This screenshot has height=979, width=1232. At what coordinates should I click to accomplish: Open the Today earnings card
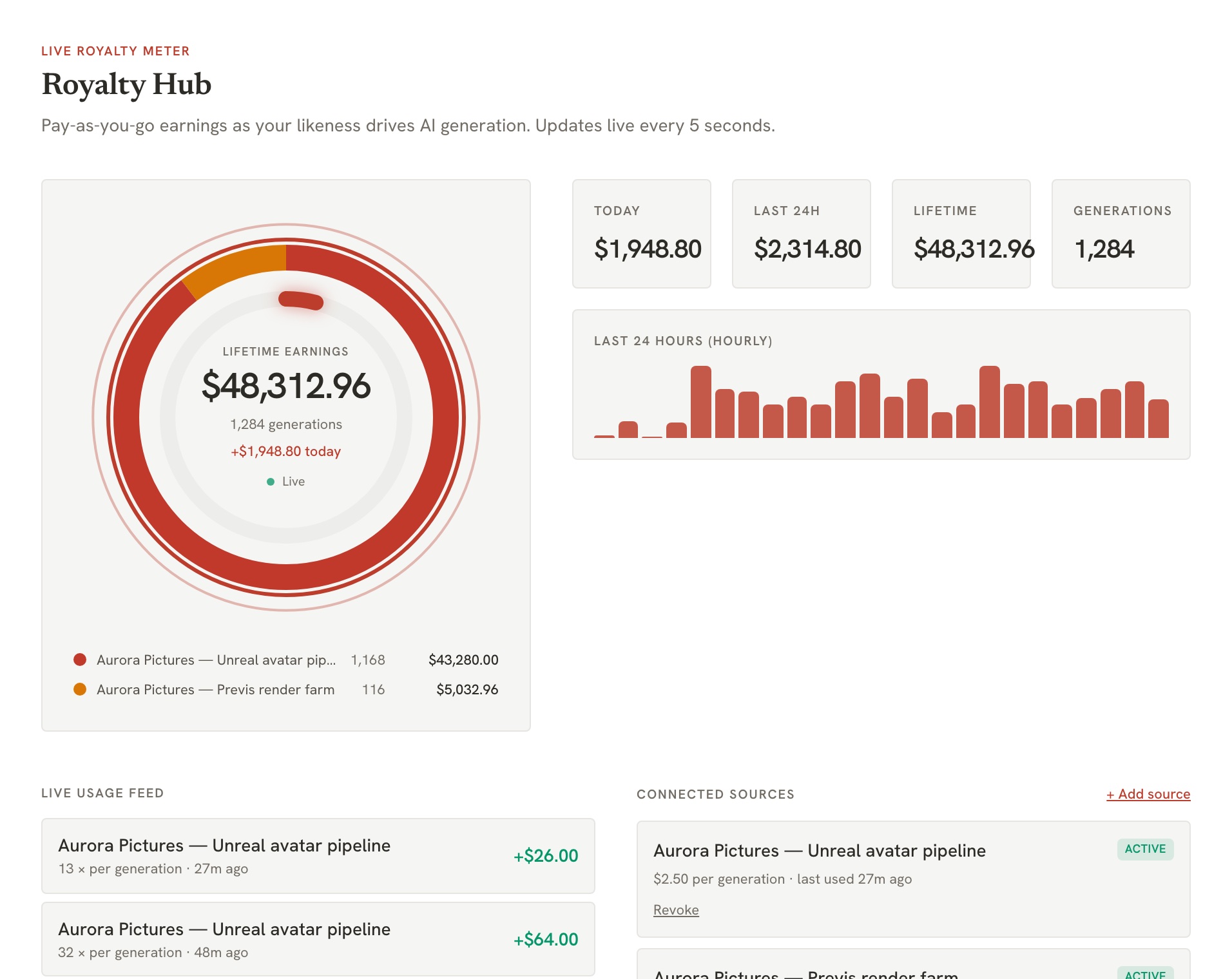coord(642,234)
